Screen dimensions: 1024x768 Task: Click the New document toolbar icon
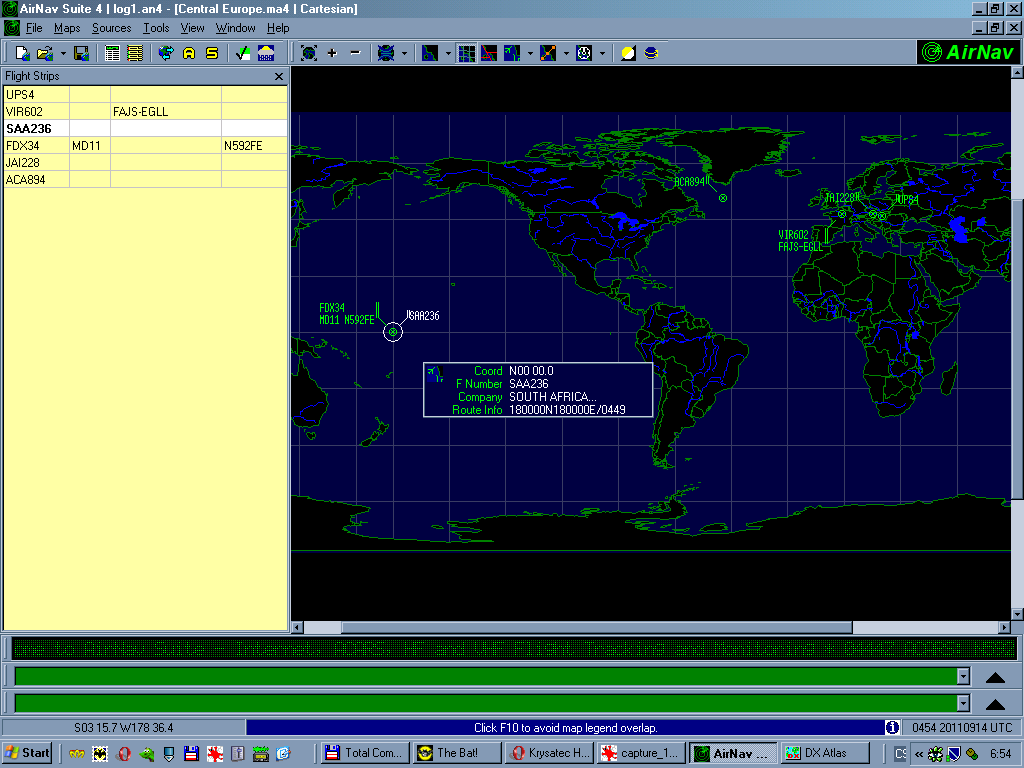click(22, 53)
